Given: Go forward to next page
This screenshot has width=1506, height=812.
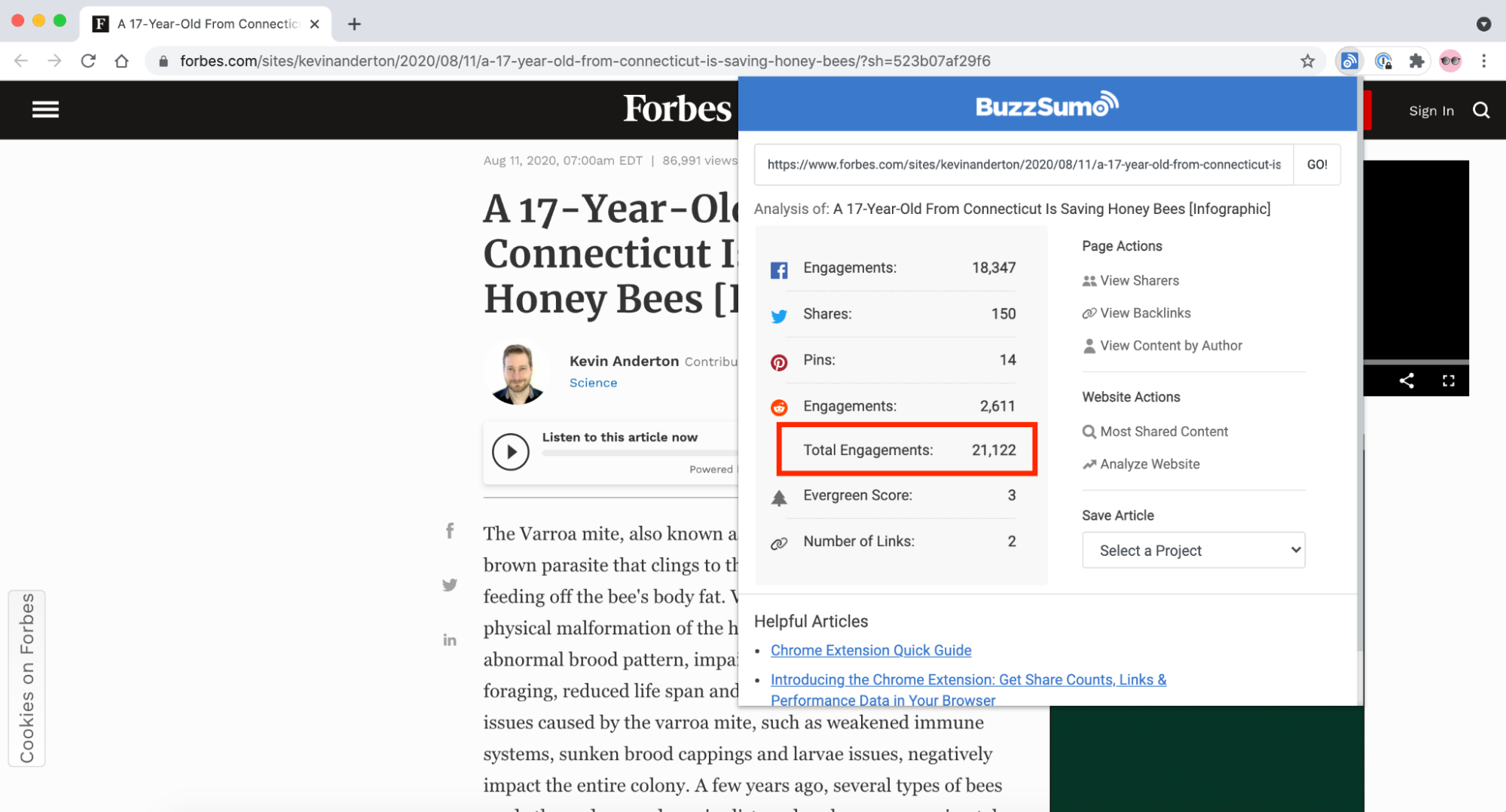Looking at the screenshot, I should click(x=54, y=61).
